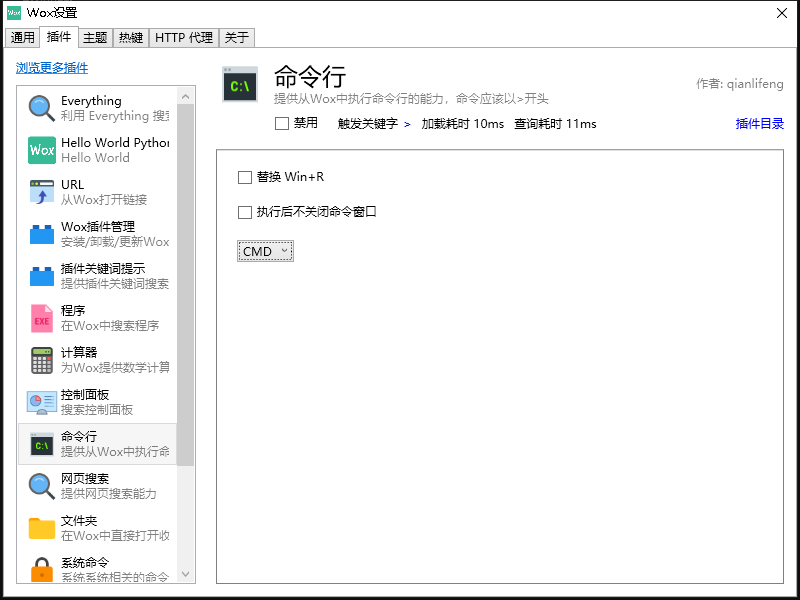
Task: Open the 关于 tab
Action: [237, 37]
